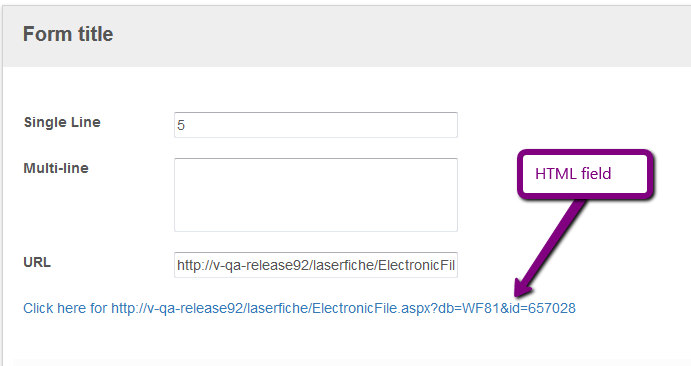Click the 'Multi-line' field label
Image resolution: width=691 pixels, height=366 pixels.
(x=56, y=168)
